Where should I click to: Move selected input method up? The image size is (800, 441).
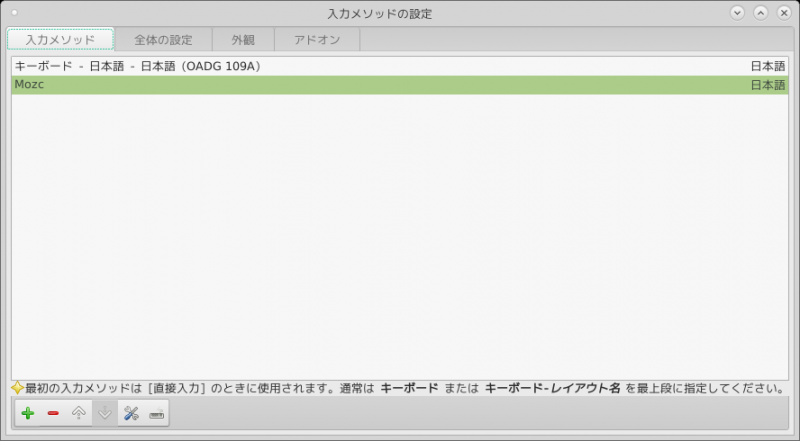(x=79, y=413)
